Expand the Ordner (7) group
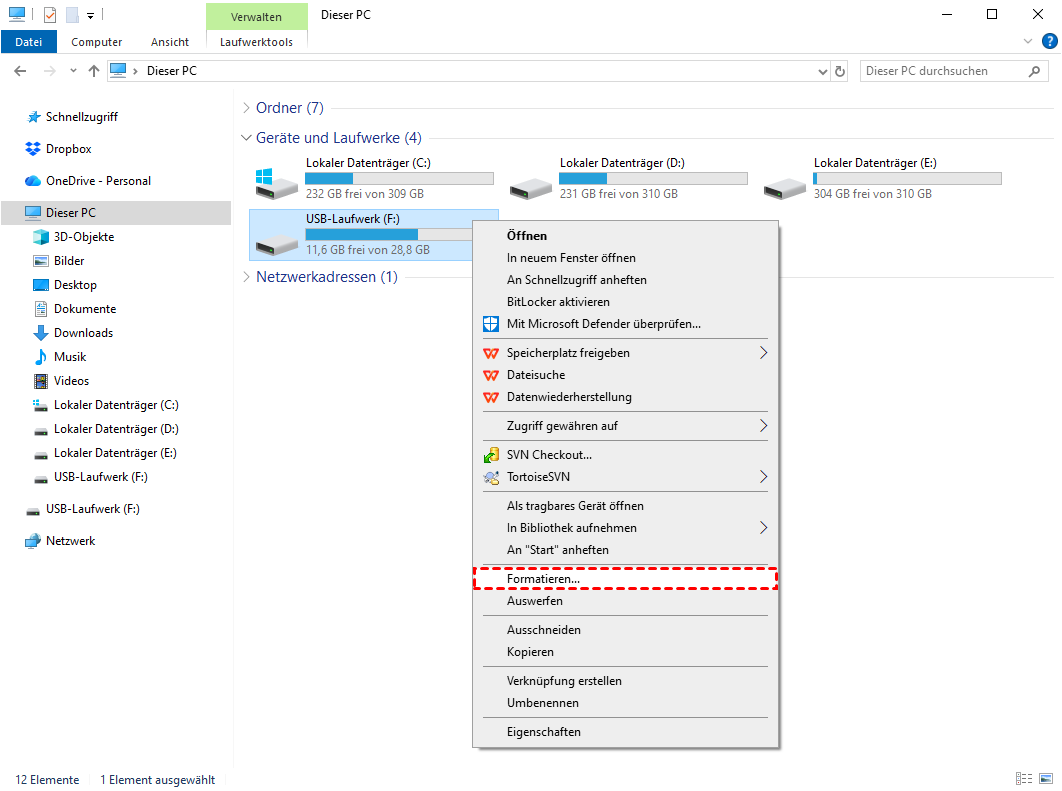 coord(247,108)
